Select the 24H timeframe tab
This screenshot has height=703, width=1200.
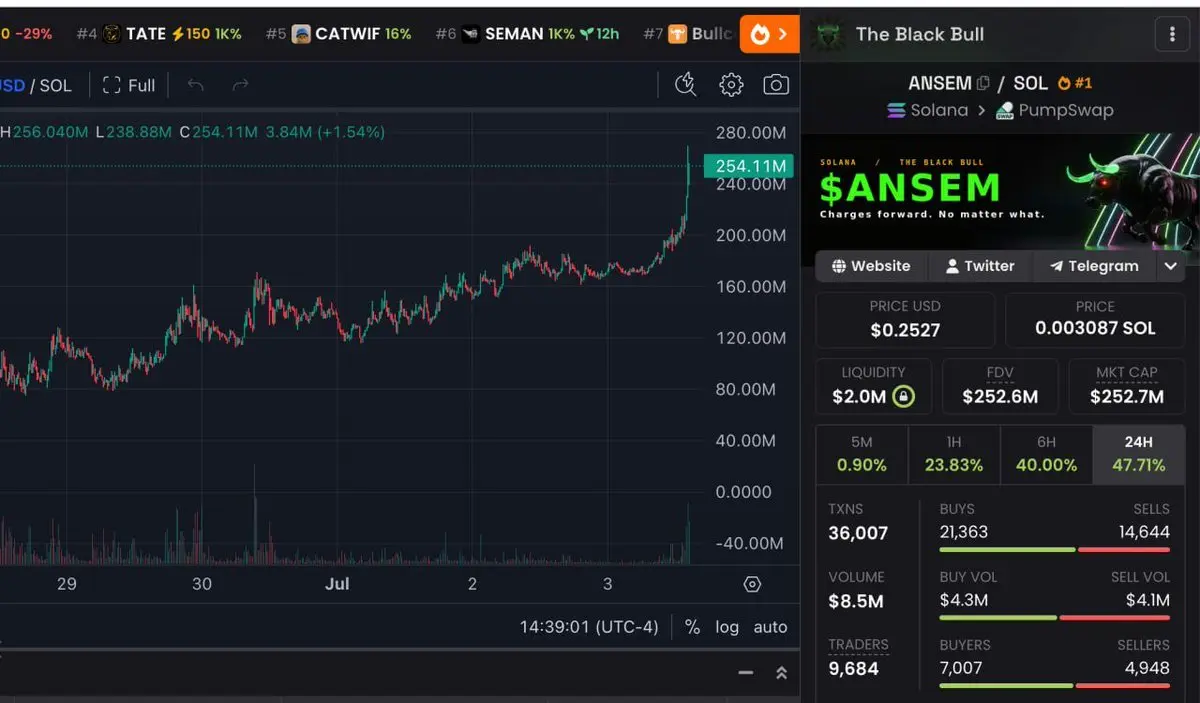1138,454
